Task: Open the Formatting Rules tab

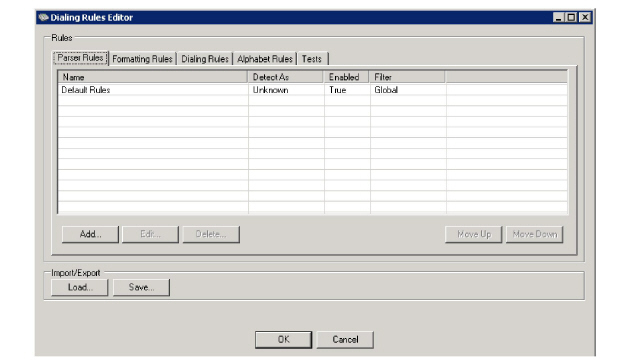Action: [x=142, y=59]
